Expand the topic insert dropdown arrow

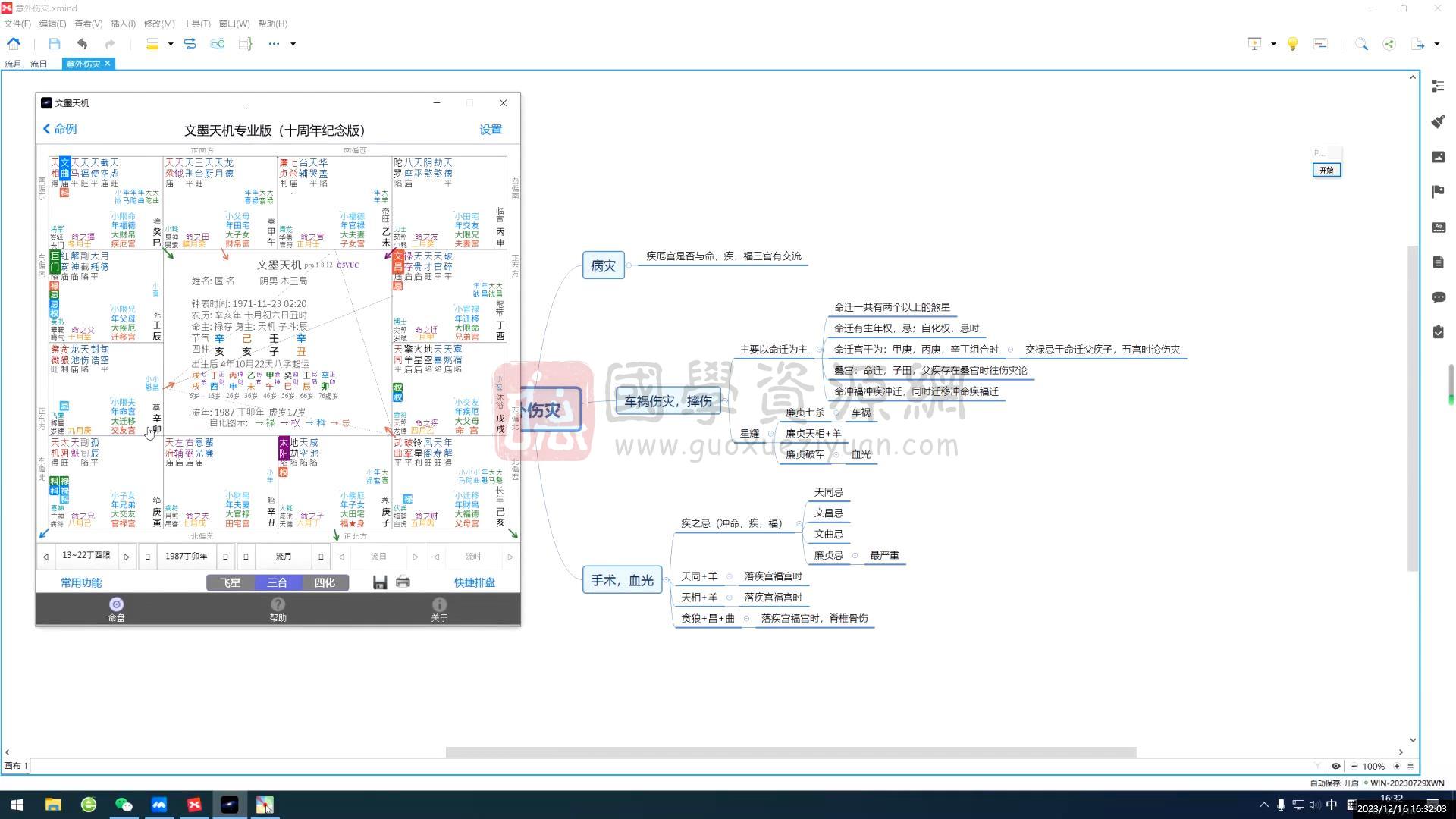[x=171, y=44]
